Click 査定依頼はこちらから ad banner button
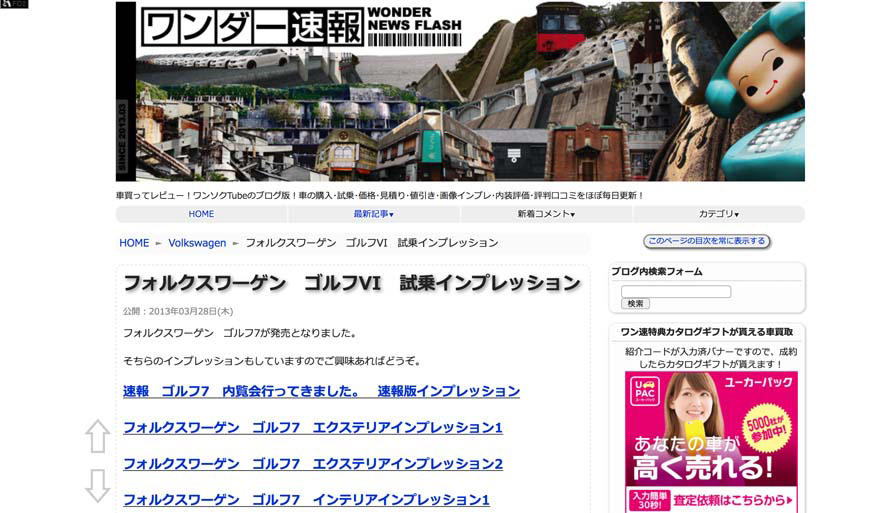This screenshot has width=891, height=513. [x=733, y=501]
